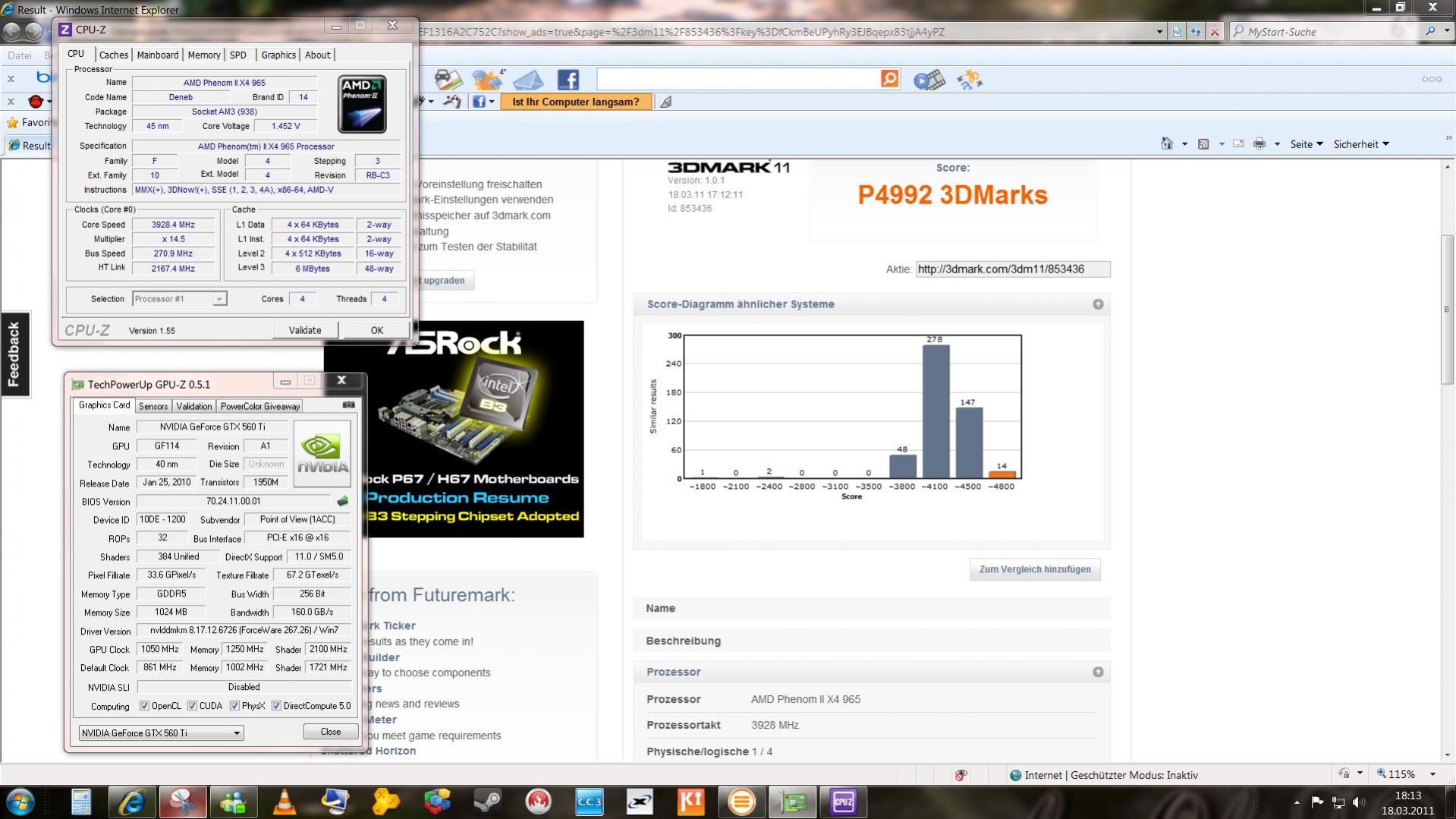Click the weather icon in the toolbar
This screenshot has width=1456, height=819.
point(487,79)
